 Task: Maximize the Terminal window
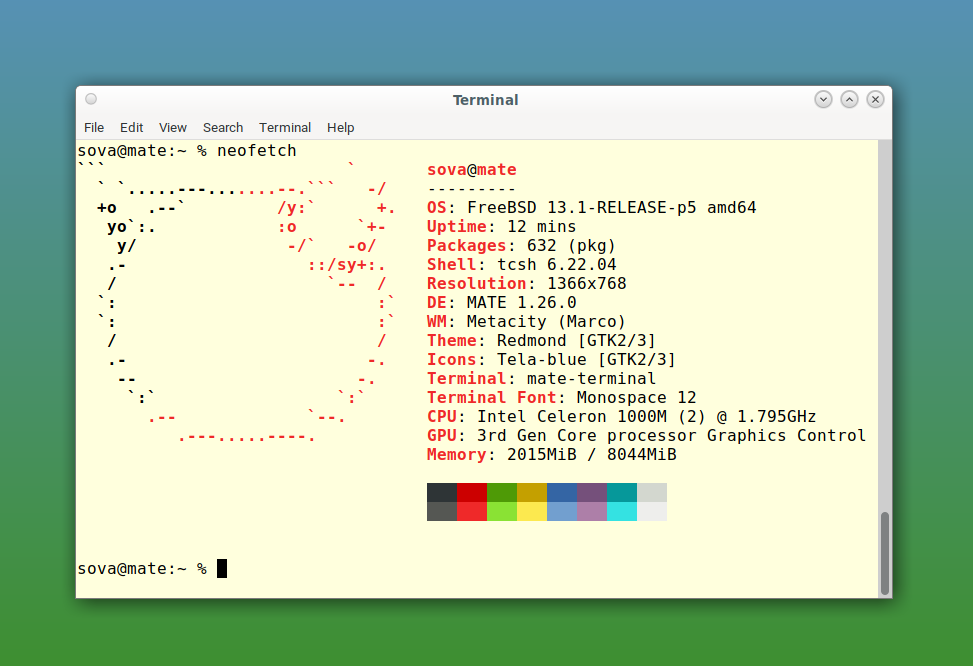[x=850, y=99]
